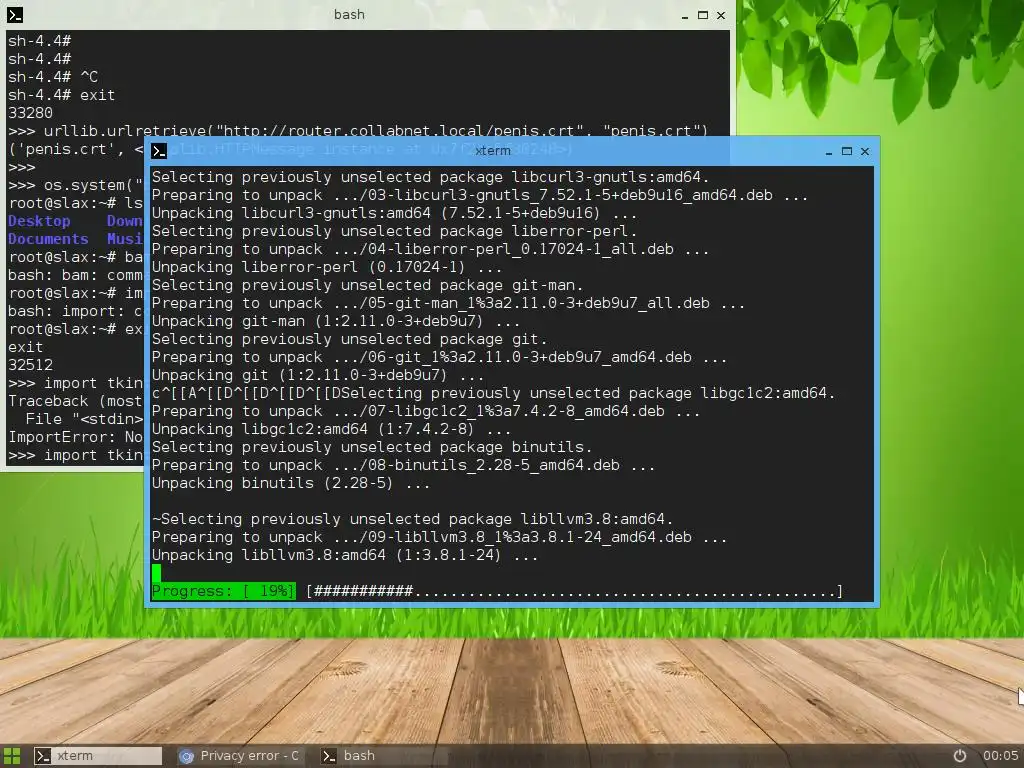The height and width of the screenshot is (768, 1024).
Task: Click the power icon in system tray
Action: click(x=959, y=756)
